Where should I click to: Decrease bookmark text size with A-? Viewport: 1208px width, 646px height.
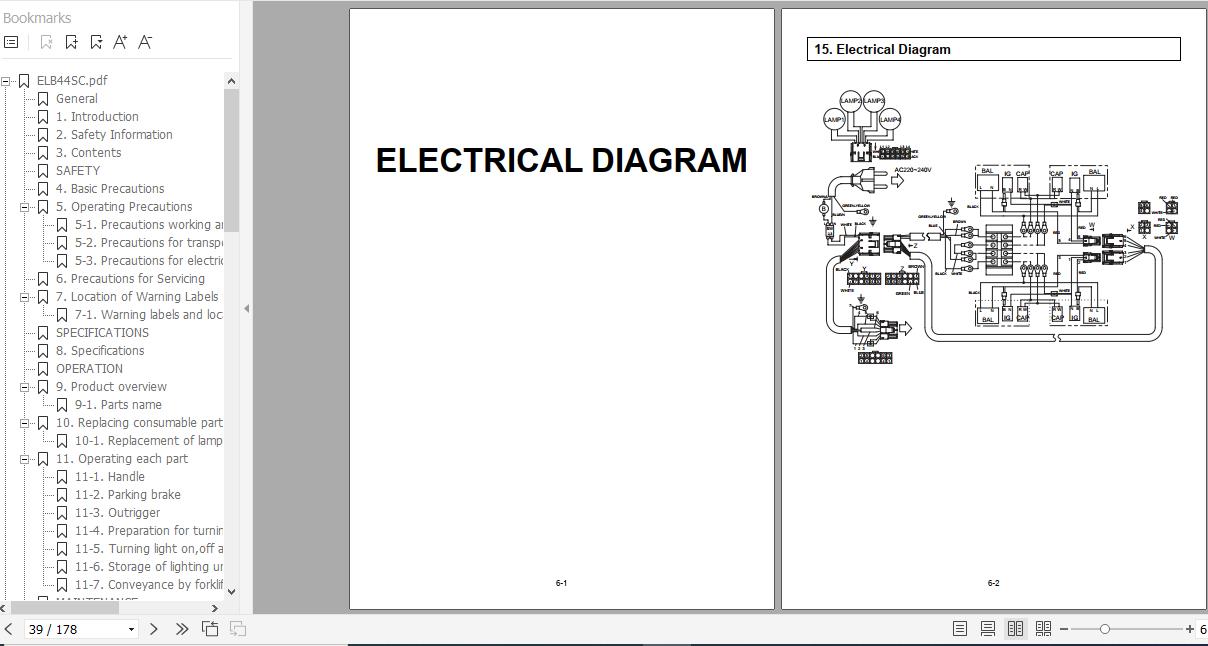pyautogui.click(x=145, y=42)
